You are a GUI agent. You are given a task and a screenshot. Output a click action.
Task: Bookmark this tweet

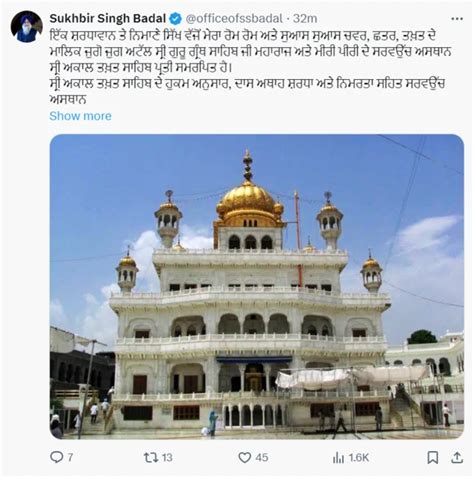[432, 457]
